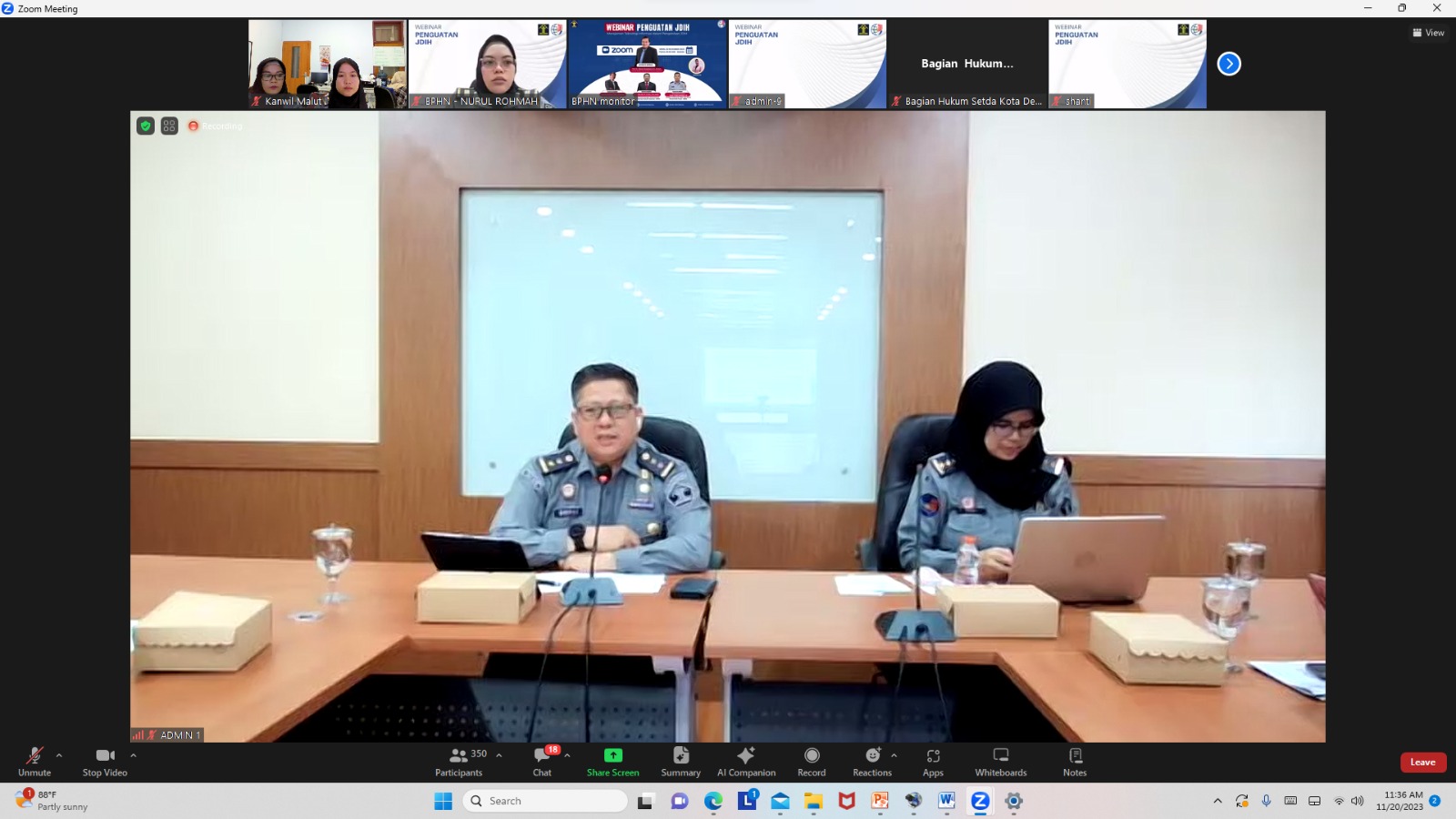Select the BPHN - NURUL ROHMAH video thumbnail

(x=487, y=64)
